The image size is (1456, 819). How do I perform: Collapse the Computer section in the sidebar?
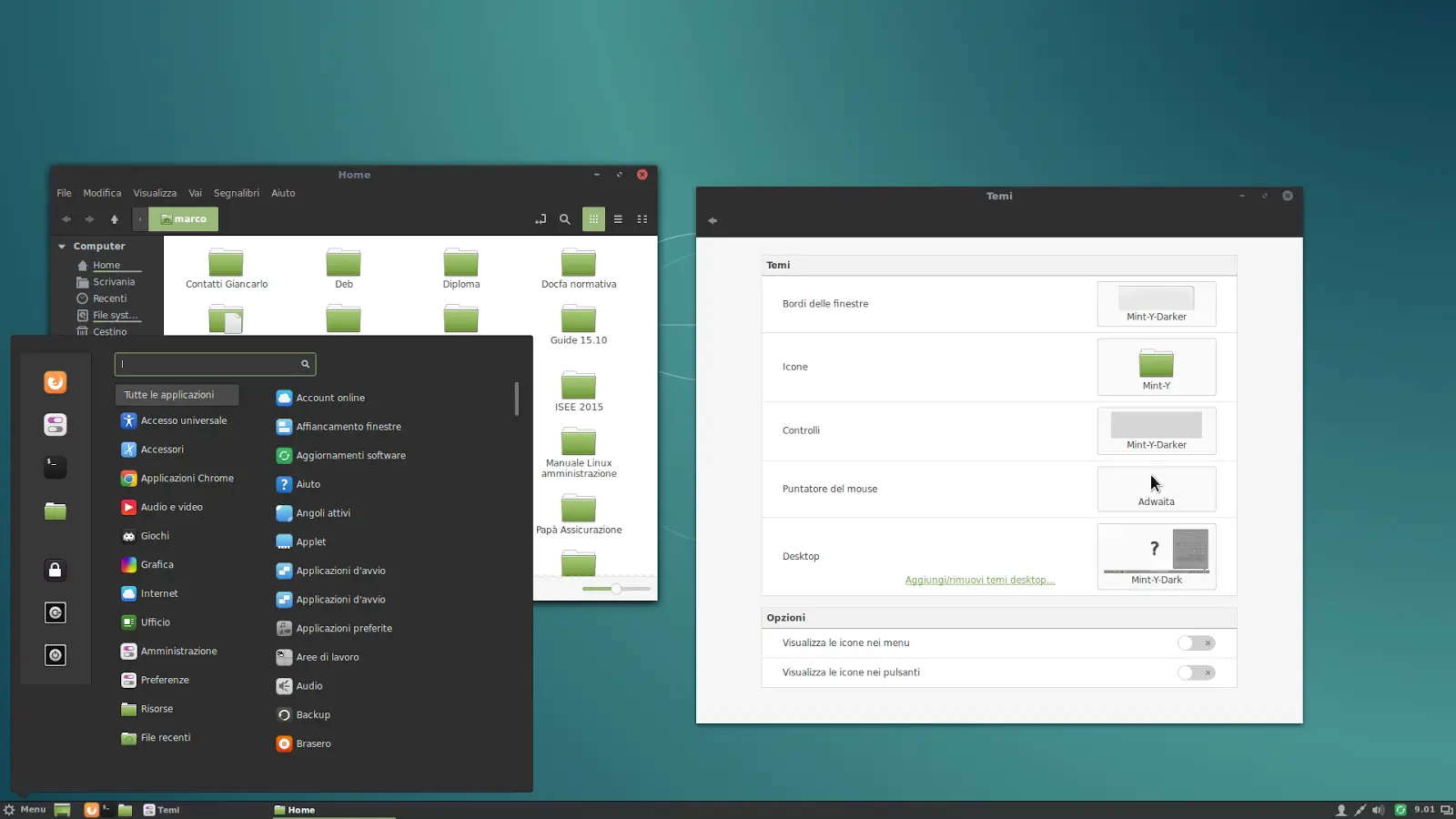click(62, 246)
